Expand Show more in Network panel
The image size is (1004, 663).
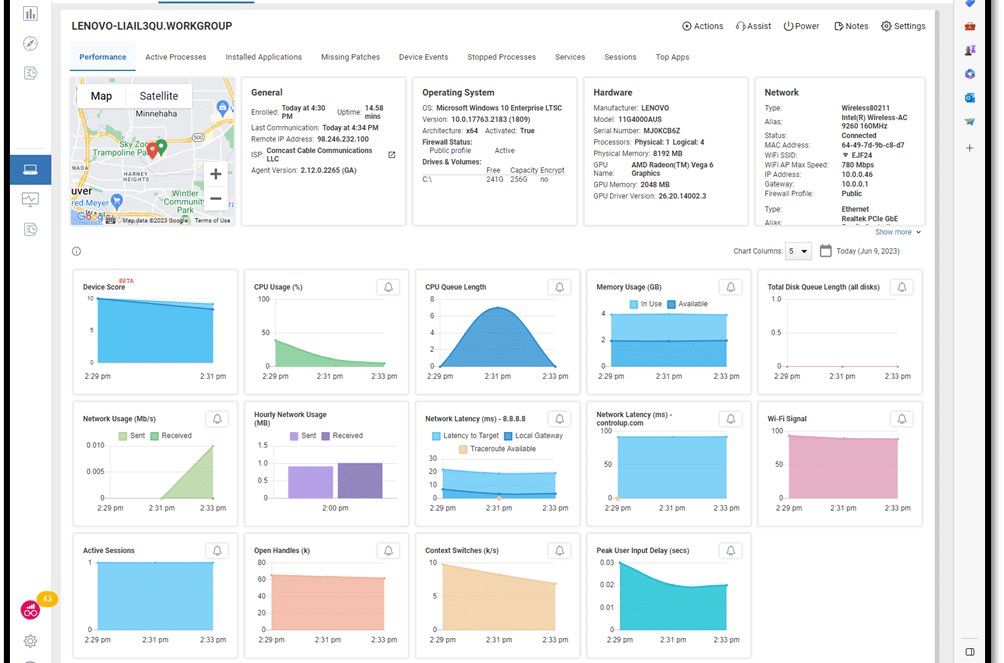898,232
